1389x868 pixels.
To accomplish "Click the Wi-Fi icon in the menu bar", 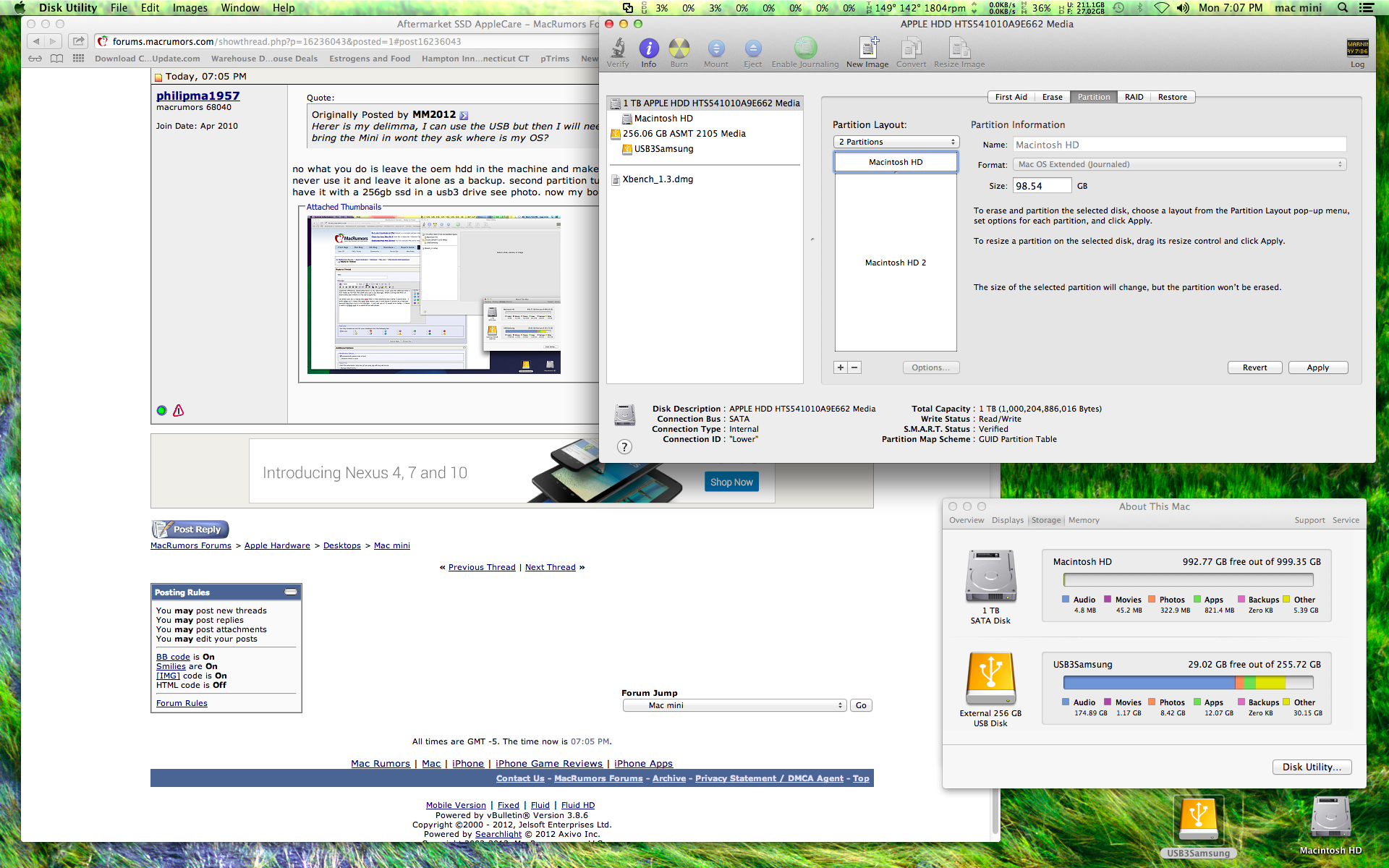I will point(1161,8).
